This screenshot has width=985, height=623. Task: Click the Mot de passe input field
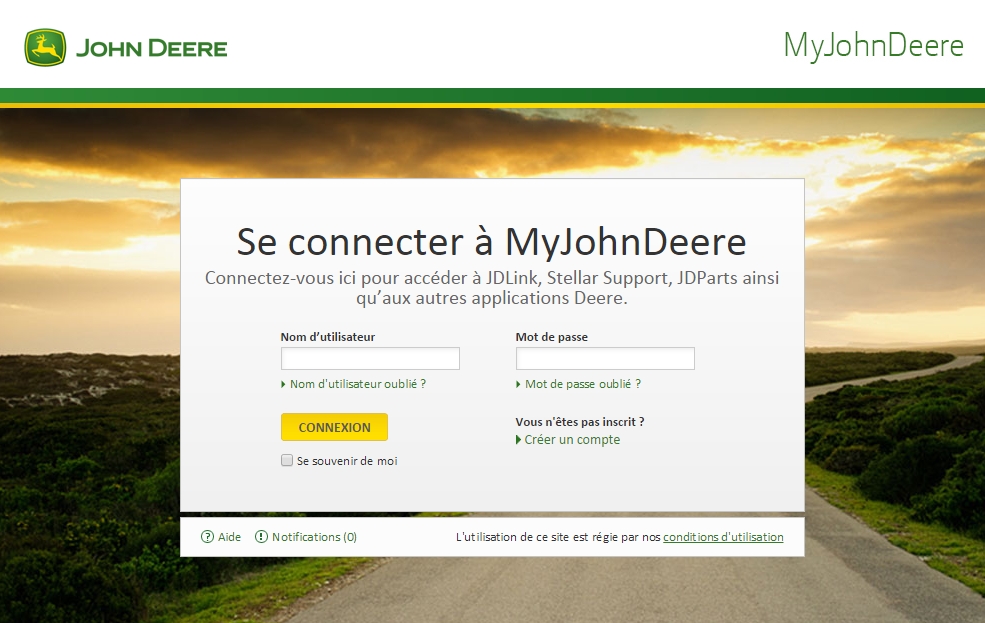604,358
